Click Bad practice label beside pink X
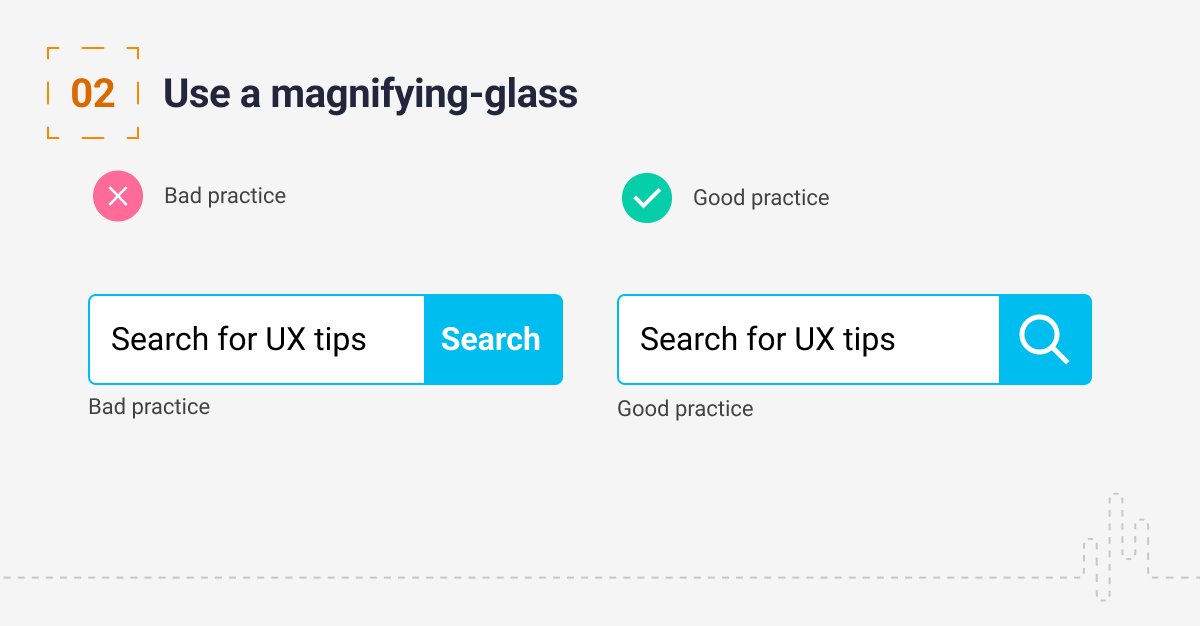The image size is (1200, 626). (225, 196)
